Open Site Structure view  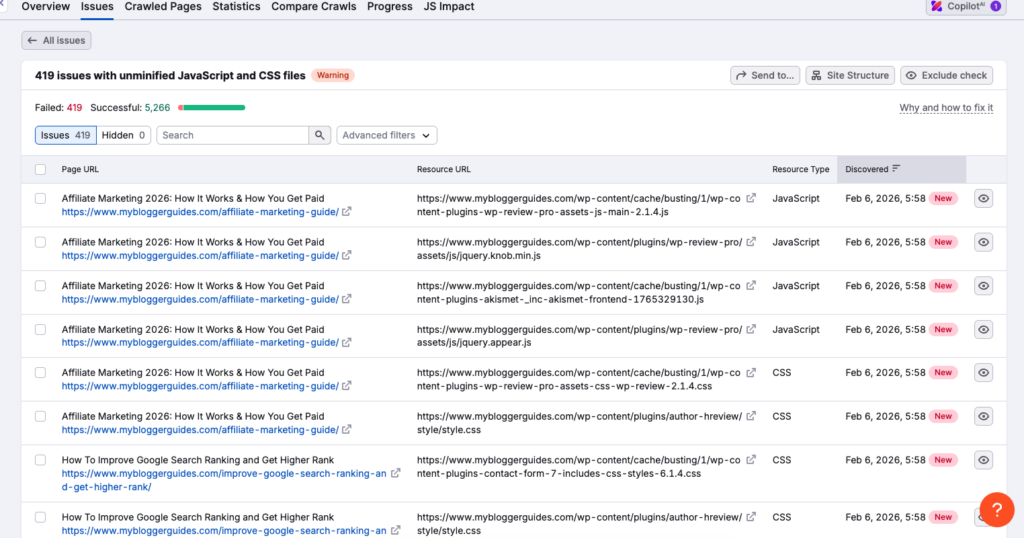[x=850, y=75]
